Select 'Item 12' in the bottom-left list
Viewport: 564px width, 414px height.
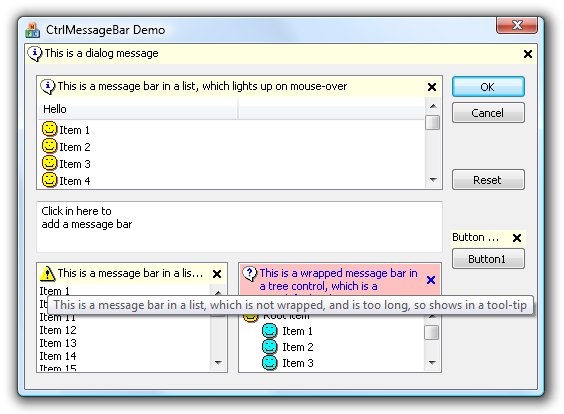58,330
